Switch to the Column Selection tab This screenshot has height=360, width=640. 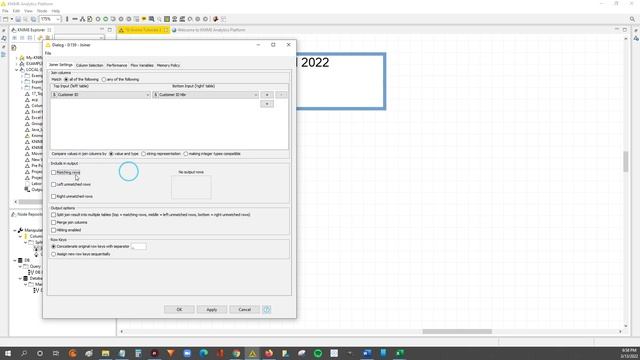point(89,65)
